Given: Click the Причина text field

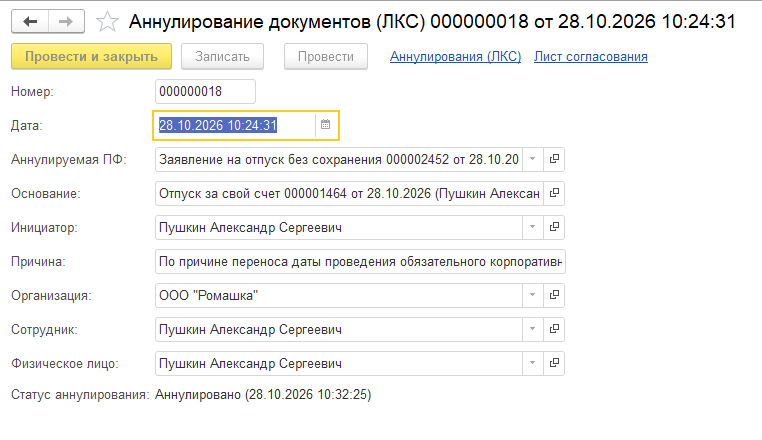Looking at the screenshot, I should click(x=360, y=262).
